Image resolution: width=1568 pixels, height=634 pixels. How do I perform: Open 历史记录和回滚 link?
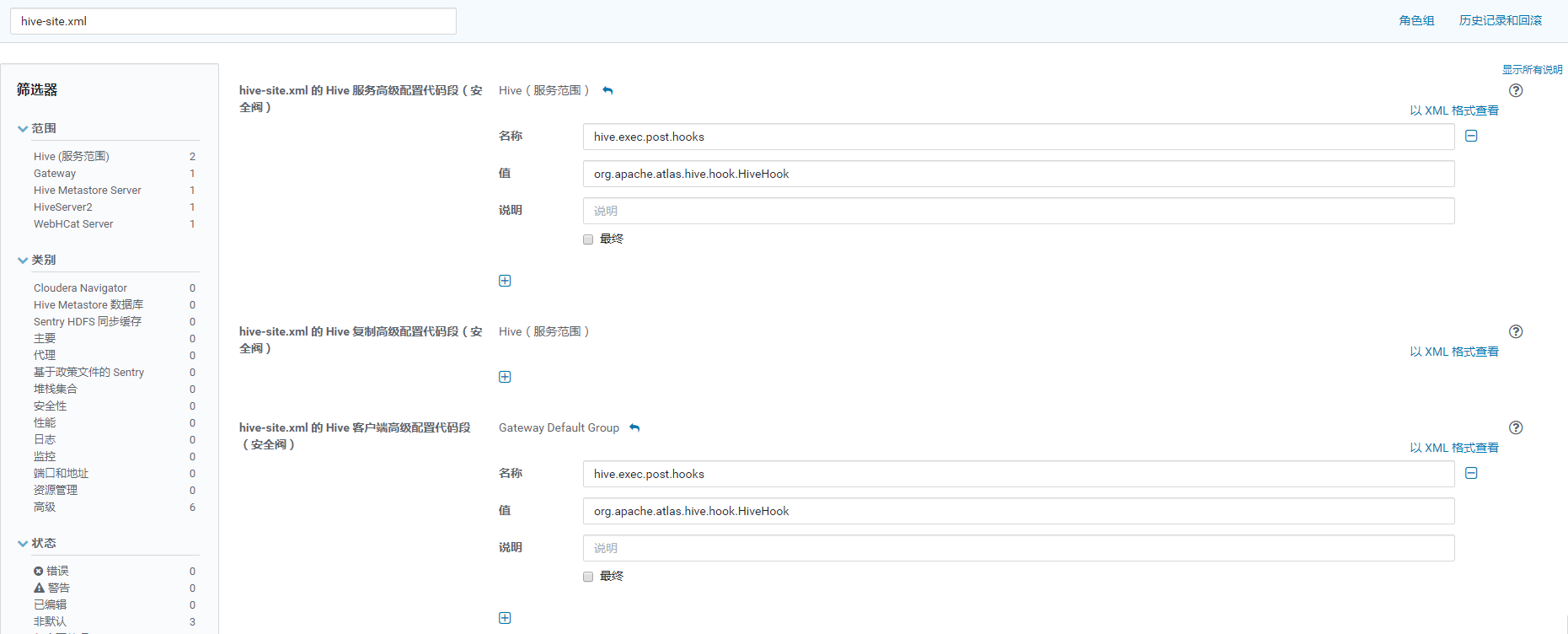[1501, 20]
